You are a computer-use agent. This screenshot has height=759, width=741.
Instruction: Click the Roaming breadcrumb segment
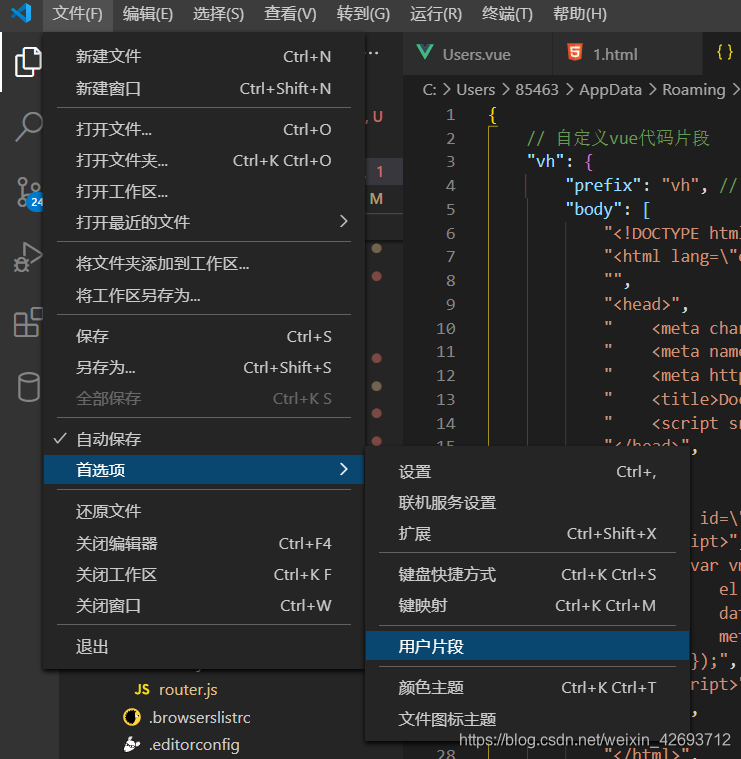pyautogui.click(x=694, y=90)
